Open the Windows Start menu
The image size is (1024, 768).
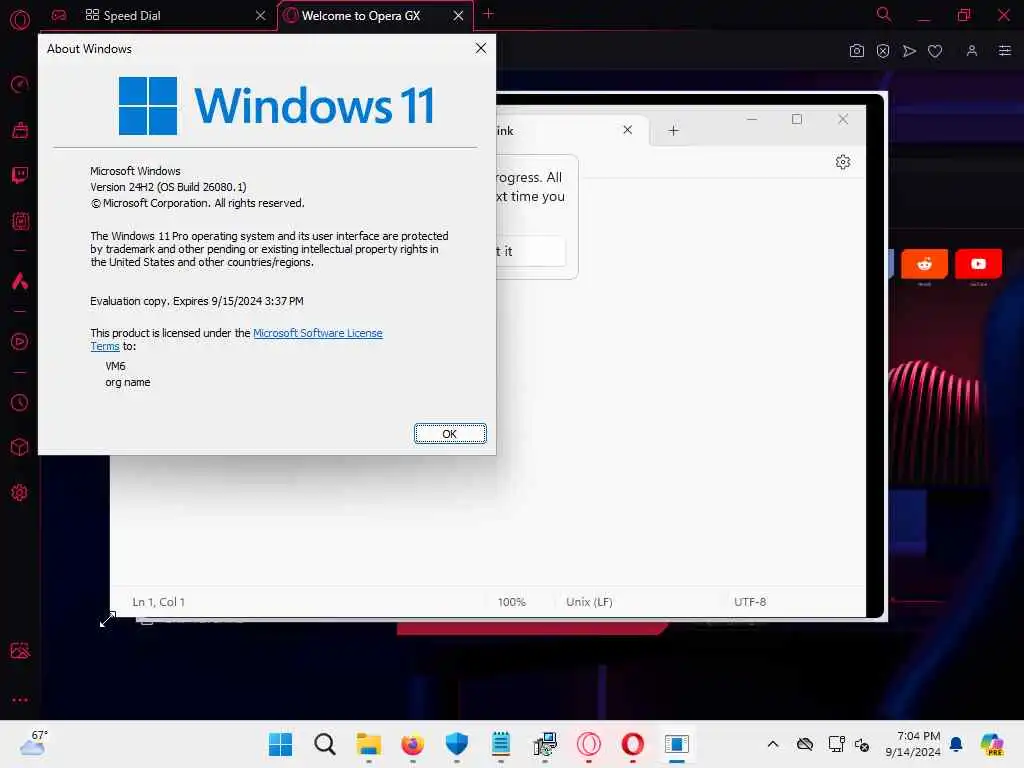[281, 744]
